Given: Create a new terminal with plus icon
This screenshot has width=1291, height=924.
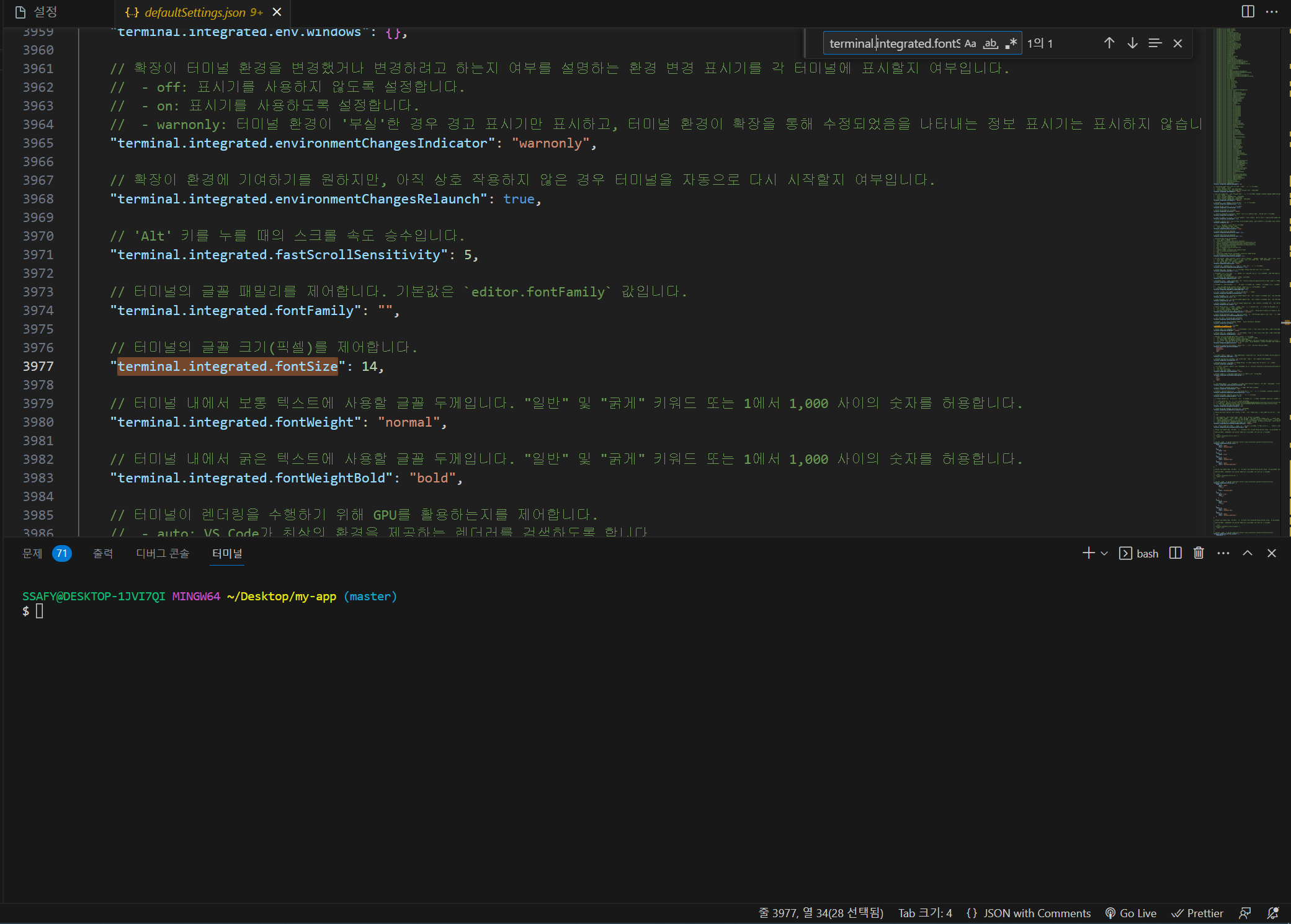Looking at the screenshot, I should click(x=1088, y=553).
